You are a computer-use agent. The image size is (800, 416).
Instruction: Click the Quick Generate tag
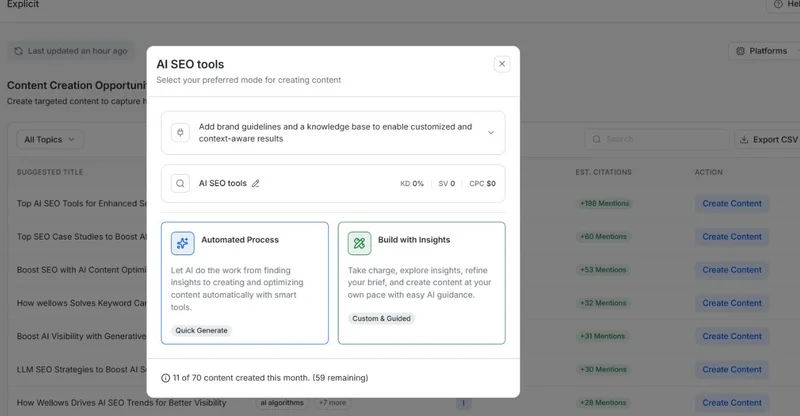click(x=201, y=330)
